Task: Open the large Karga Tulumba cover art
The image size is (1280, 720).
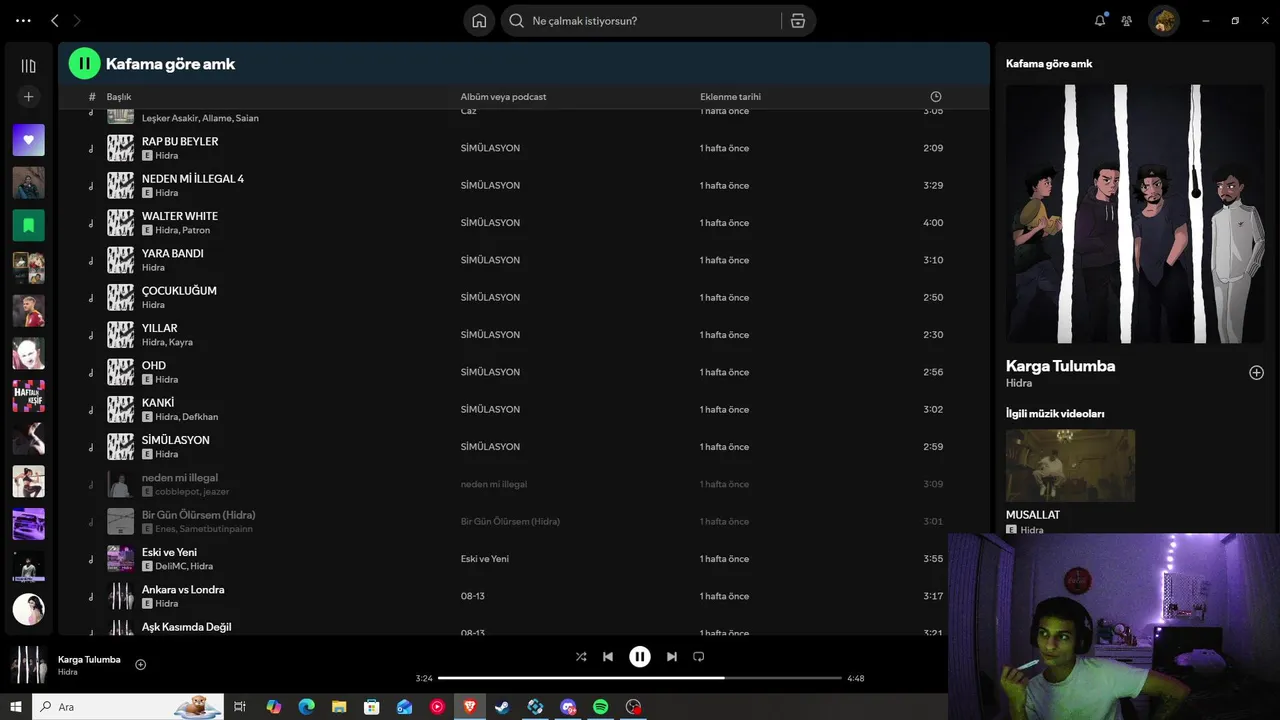Action: [x=1135, y=214]
